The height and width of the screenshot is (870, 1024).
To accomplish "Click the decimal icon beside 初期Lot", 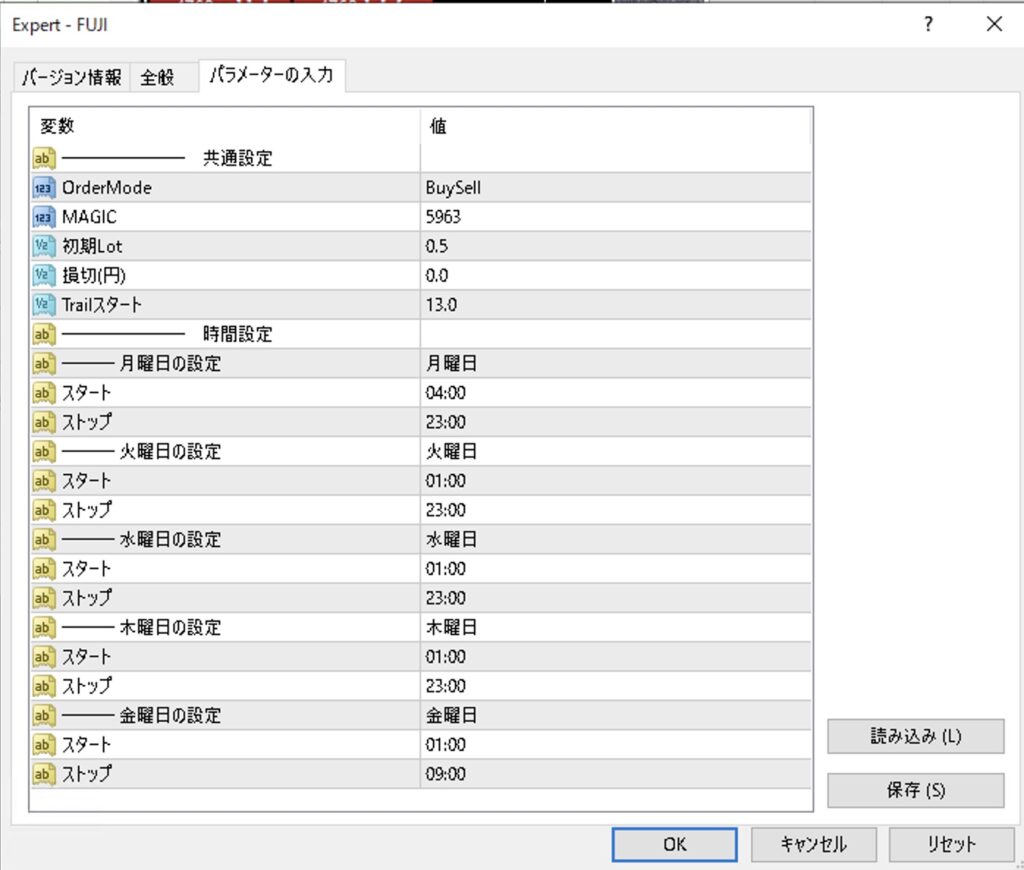I will tap(43, 246).
